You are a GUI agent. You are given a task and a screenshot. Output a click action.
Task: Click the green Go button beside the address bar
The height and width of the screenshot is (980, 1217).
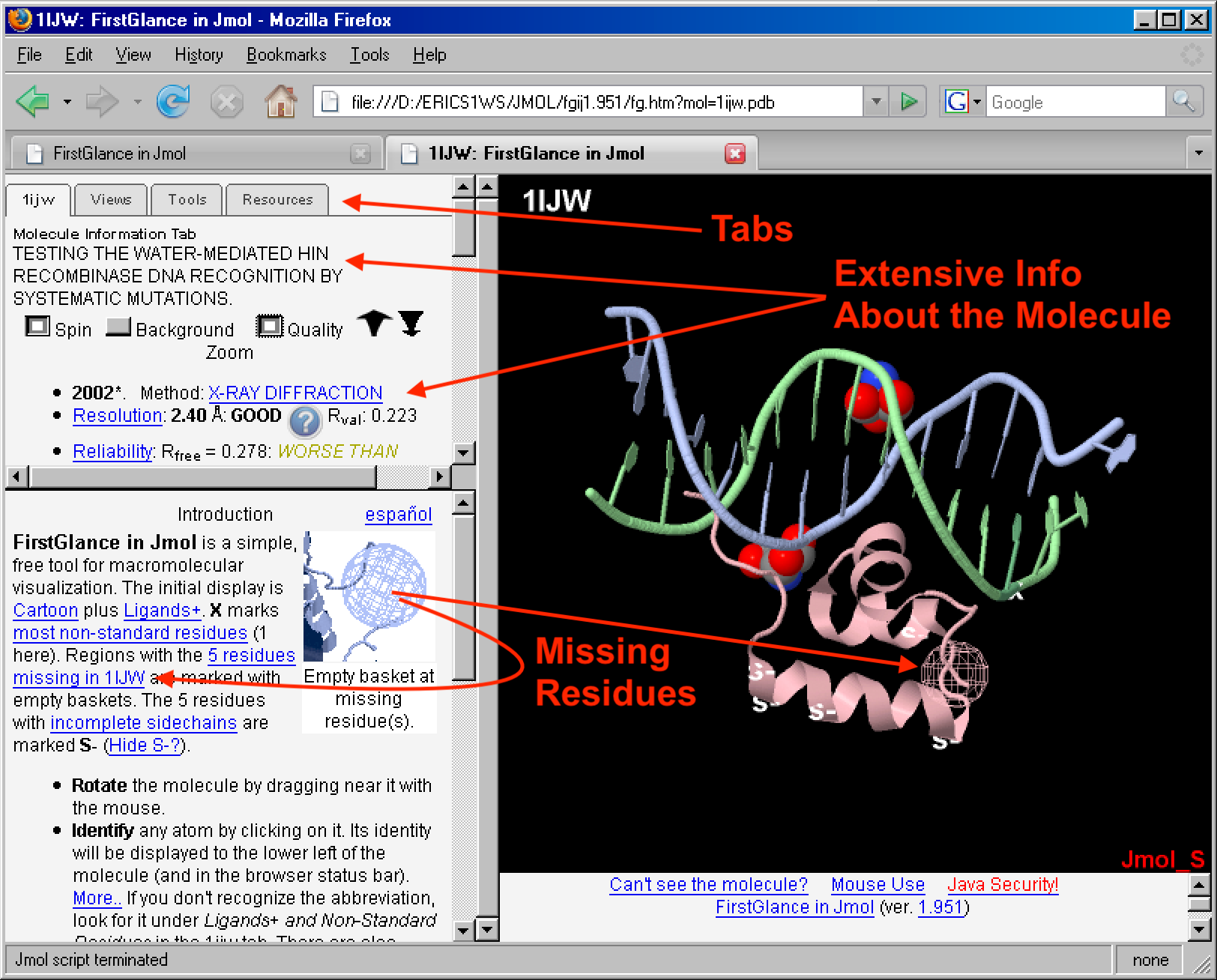click(909, 101)
